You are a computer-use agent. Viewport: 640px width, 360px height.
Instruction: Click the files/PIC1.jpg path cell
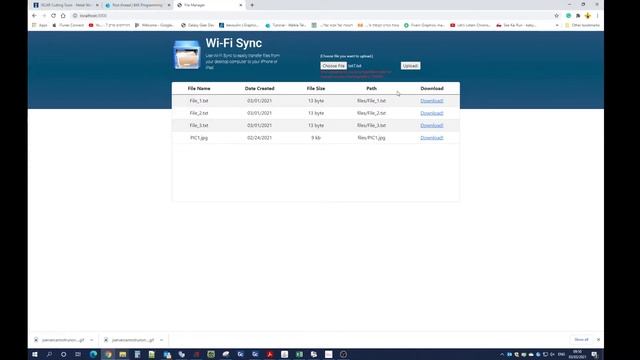(x=371, y=138)
